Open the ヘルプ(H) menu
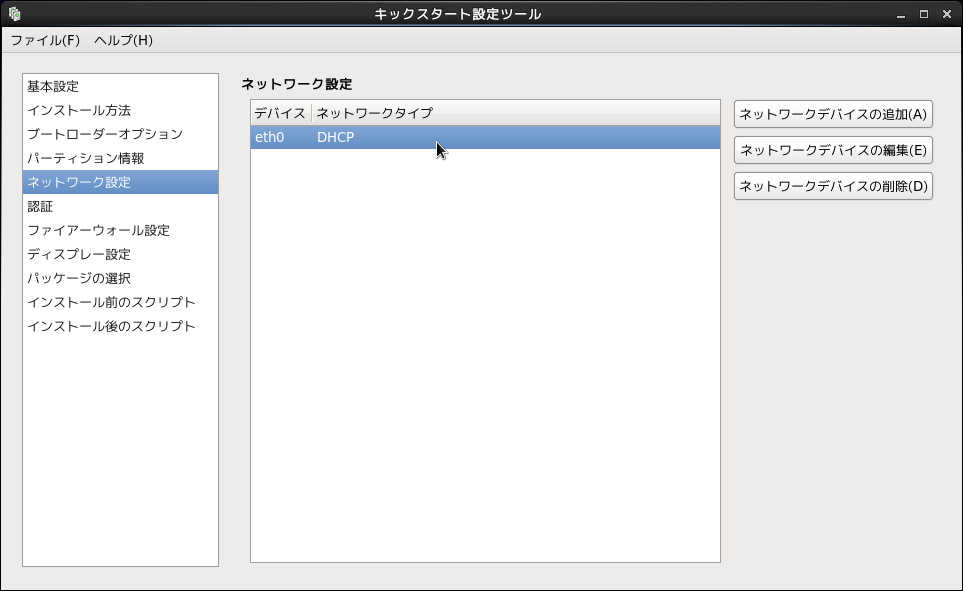Viewport: 963px width, 591px height. pos(123,40)
